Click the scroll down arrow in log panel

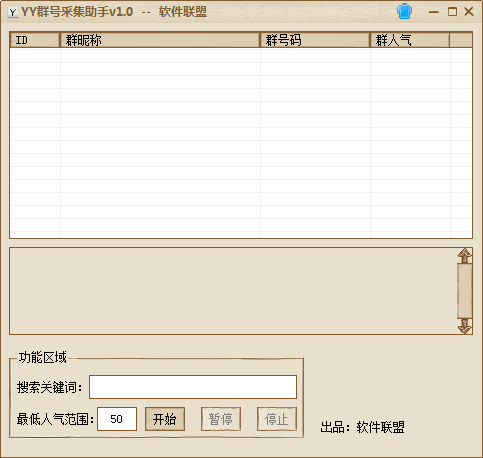tap(465, 326)
